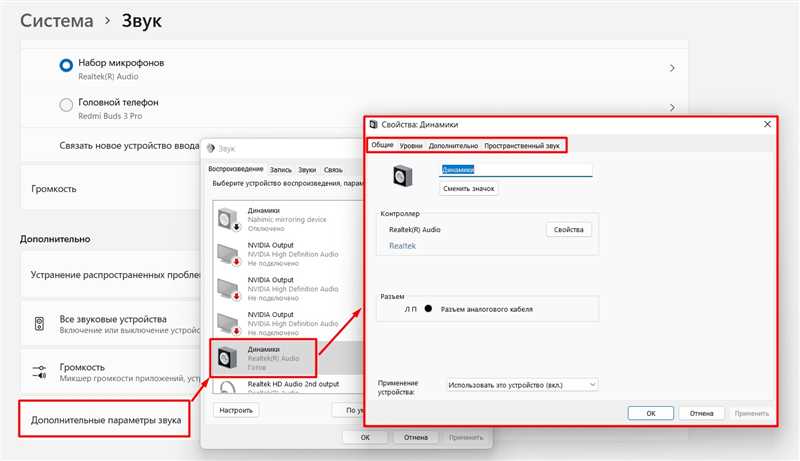This screenshot has width=800, height=461.
Task: Select the Набор микрофонов radio button
Action: pos(66,66)
